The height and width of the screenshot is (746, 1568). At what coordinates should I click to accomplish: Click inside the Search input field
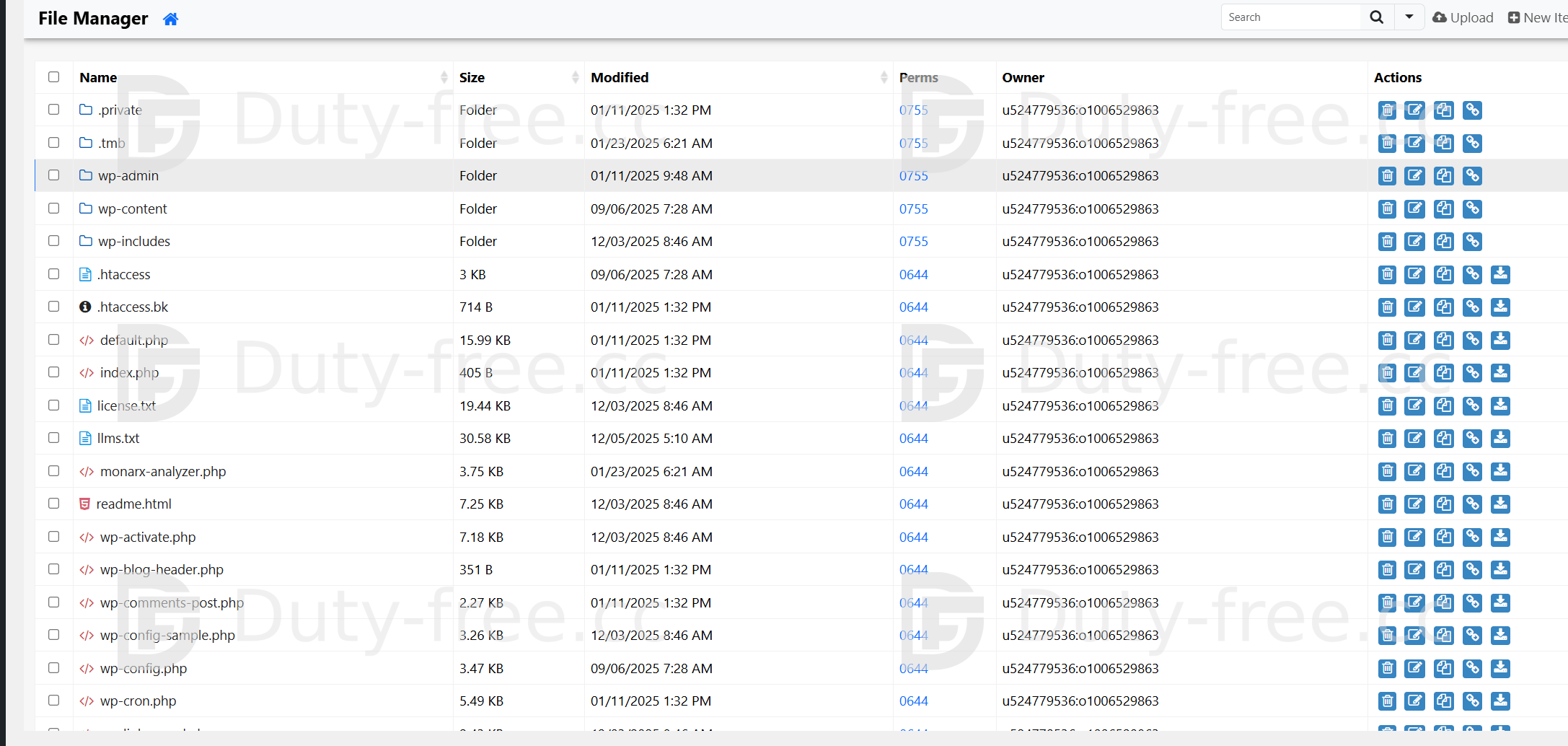(1291, 17)
